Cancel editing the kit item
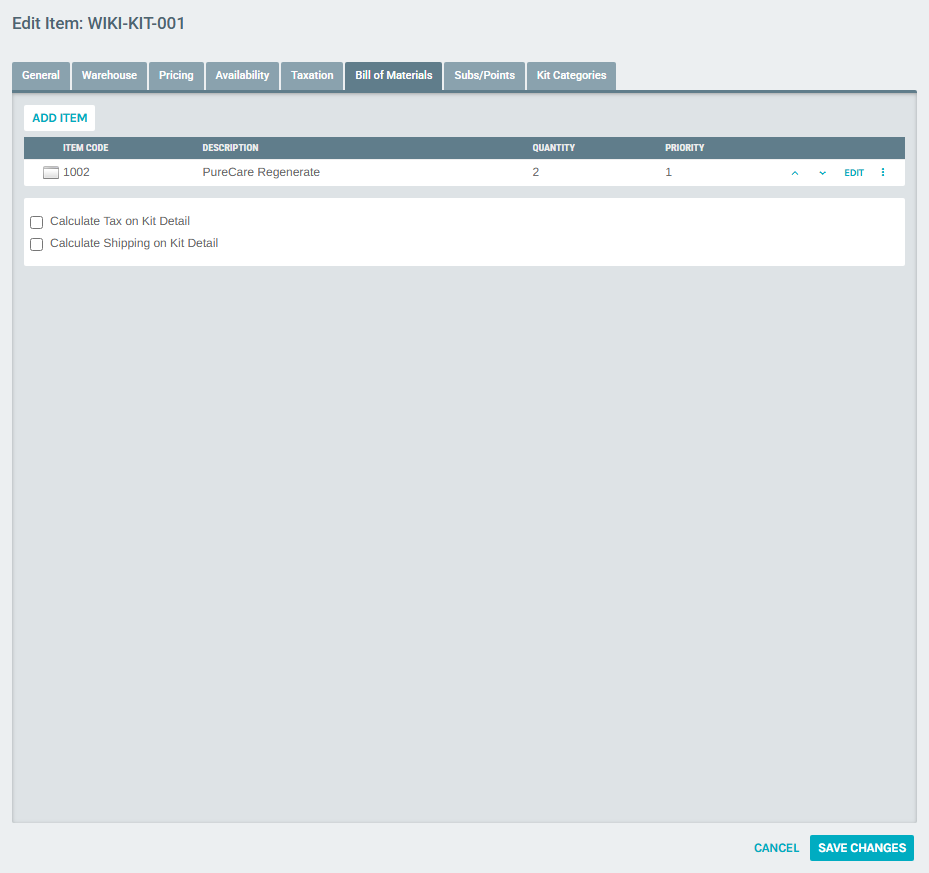The height and width of the screenshot is (873, 929). 776,847
